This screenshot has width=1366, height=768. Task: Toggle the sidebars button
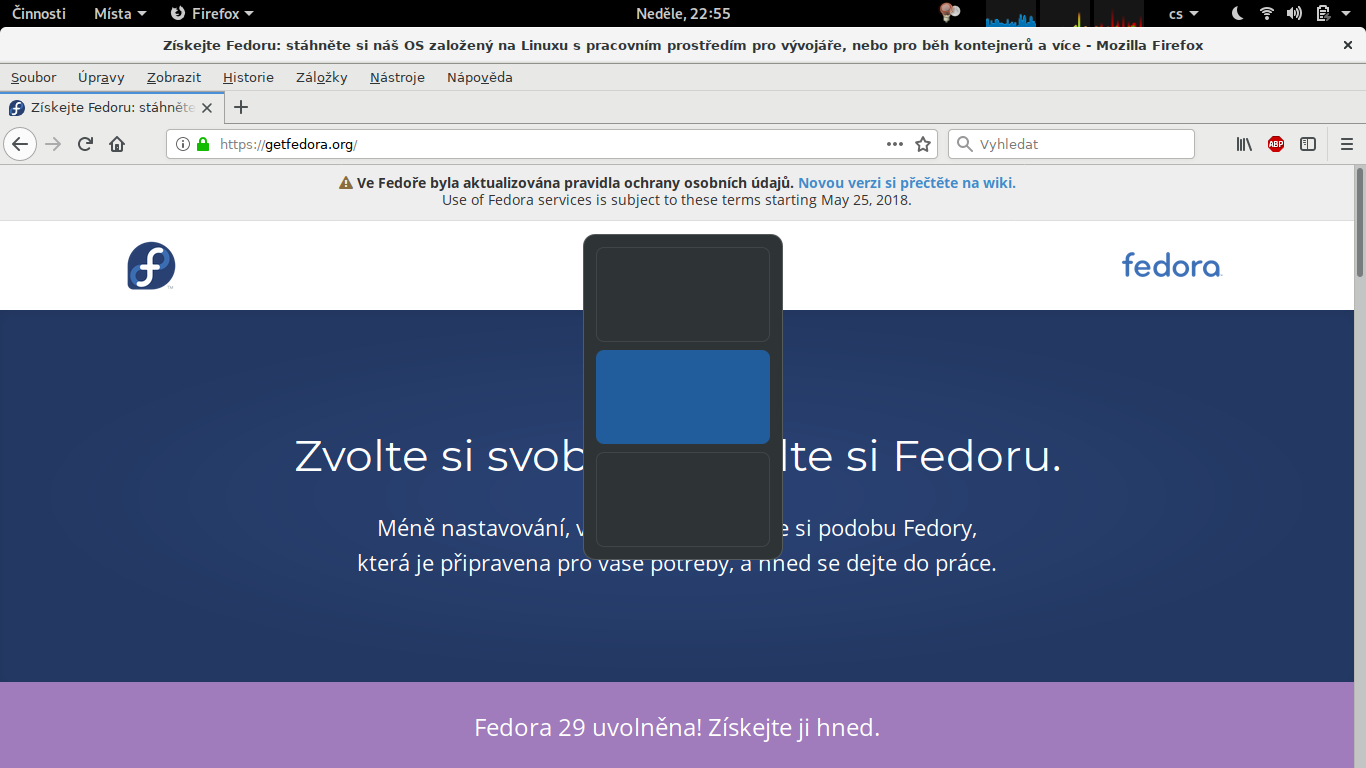click(x=1308, y=144)
